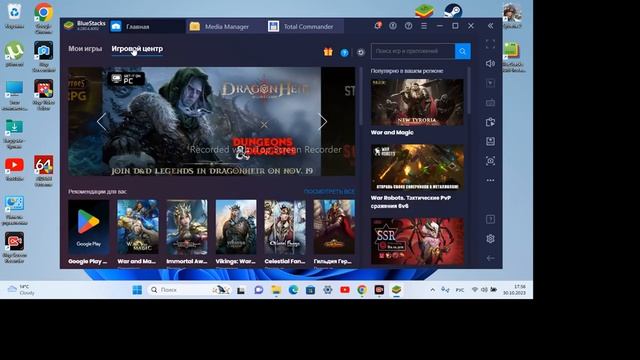Screen dimensions: 640x360
Task: Open Google Play recommendation tile
Action: click(x=89, y=232)
